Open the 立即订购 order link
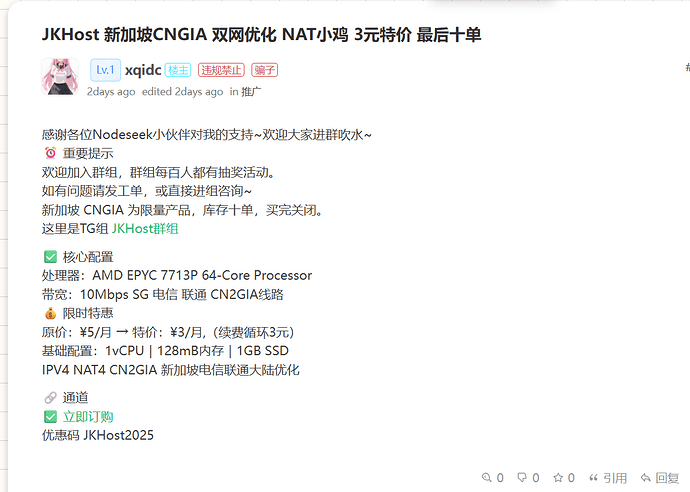The height and width of the screenshot is (492, 690). tap(88, 417)
